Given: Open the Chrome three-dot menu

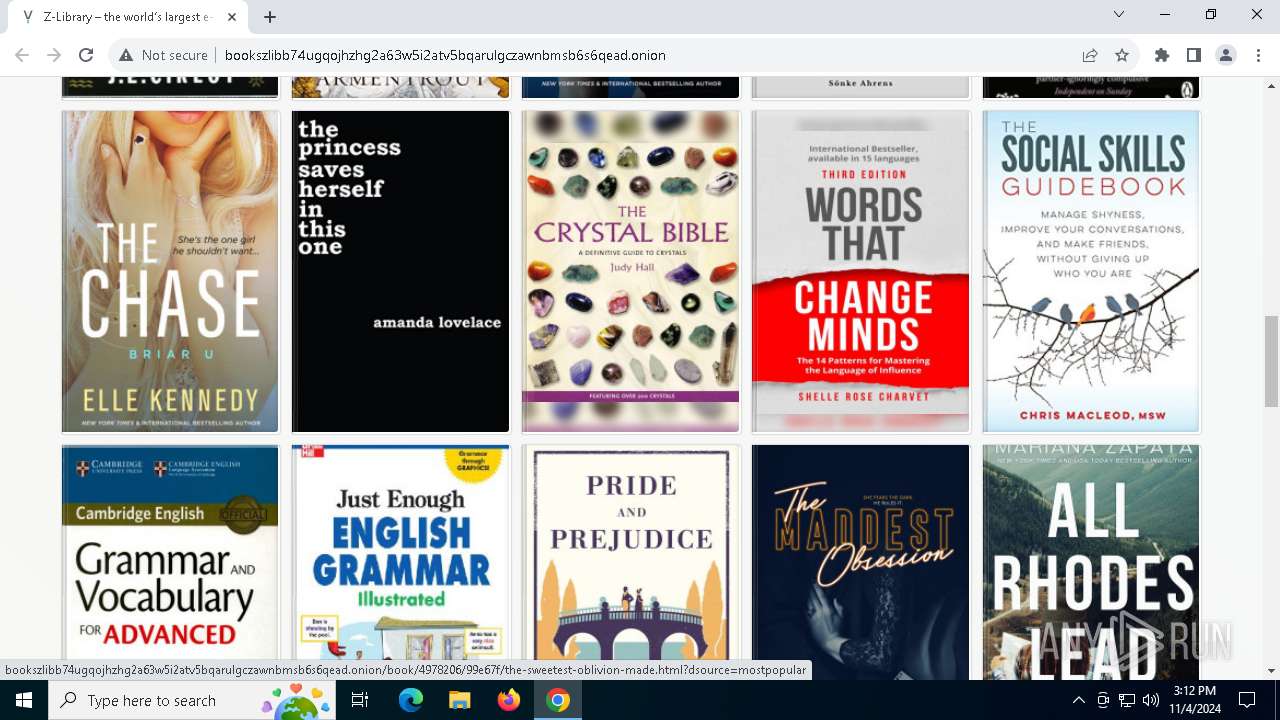Looking at the screenshot, I should 1258,55.
